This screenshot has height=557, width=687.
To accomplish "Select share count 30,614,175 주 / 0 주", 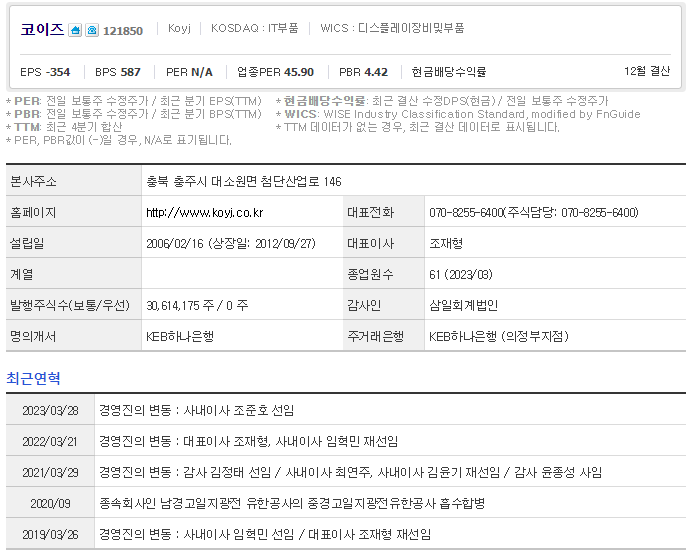I will tap(197, 305).
